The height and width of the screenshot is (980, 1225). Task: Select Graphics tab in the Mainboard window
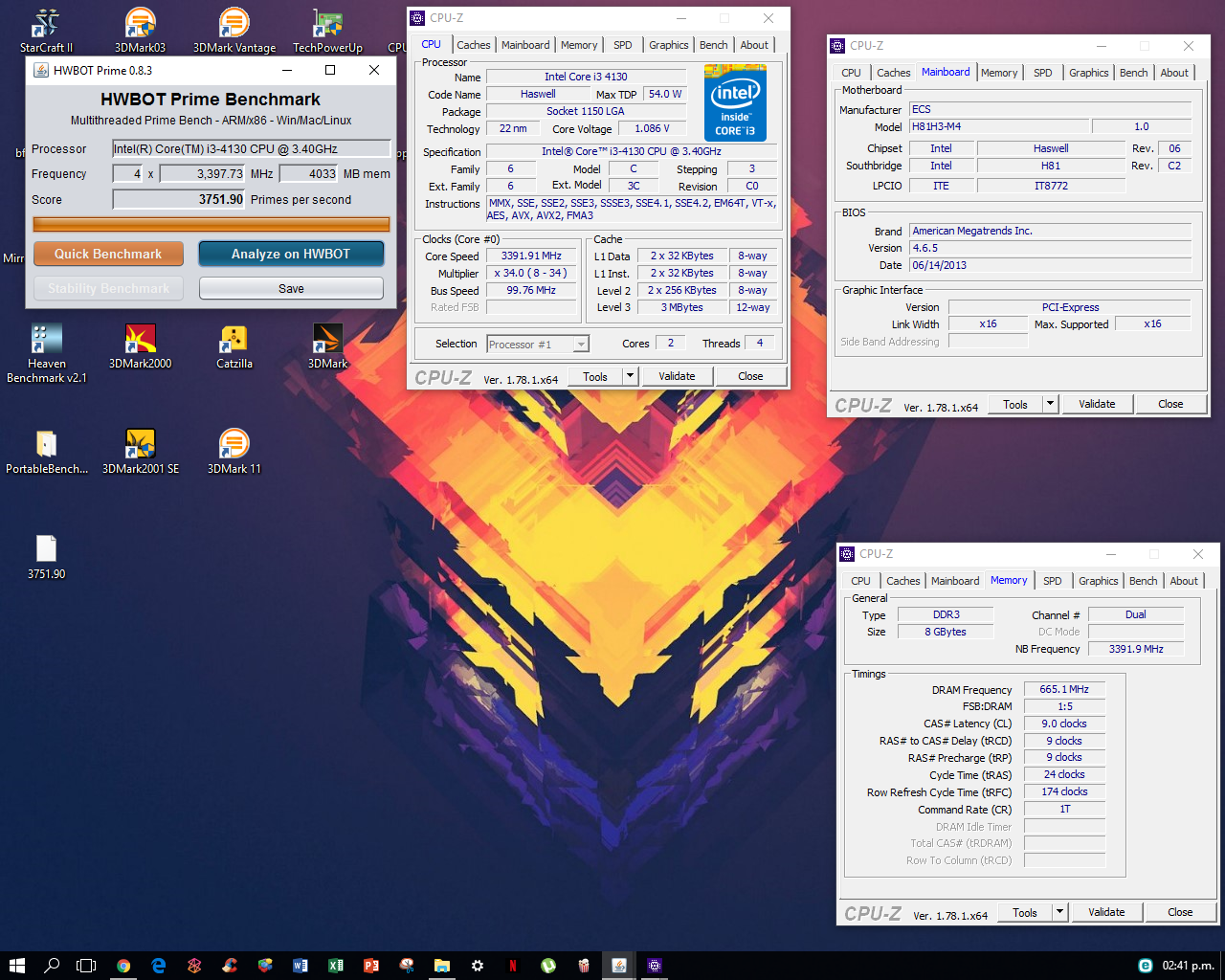pos(1088,73)
